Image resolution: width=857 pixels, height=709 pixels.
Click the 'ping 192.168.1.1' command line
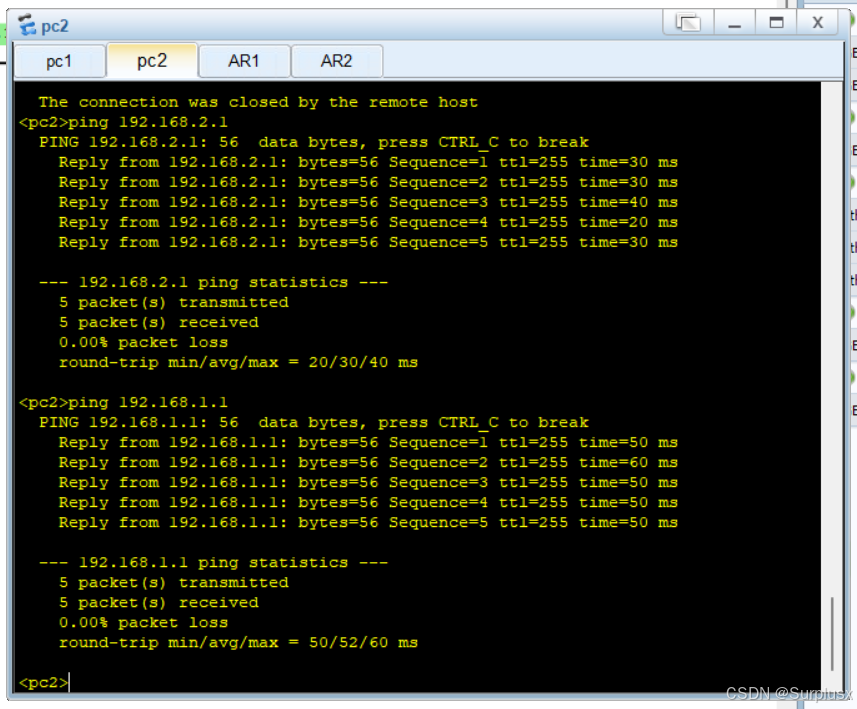123,402
